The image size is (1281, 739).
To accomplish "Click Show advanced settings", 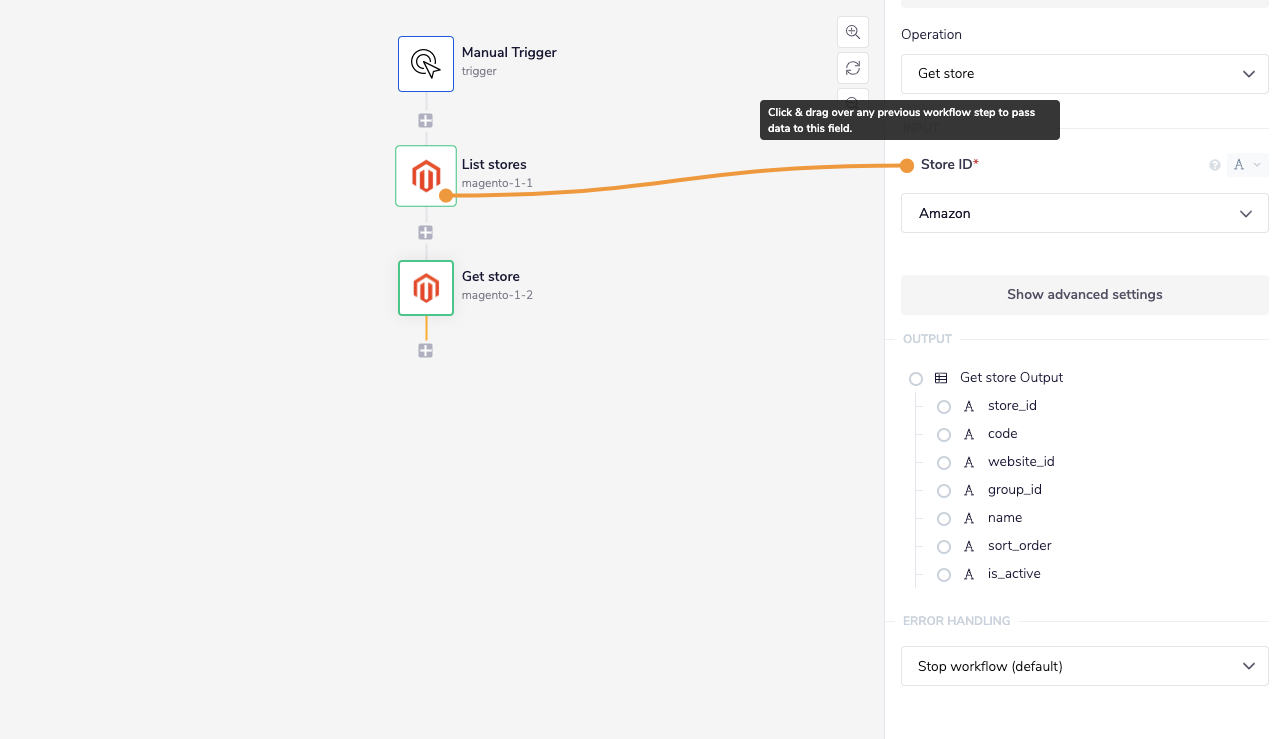I will [x=1084, y=294].
